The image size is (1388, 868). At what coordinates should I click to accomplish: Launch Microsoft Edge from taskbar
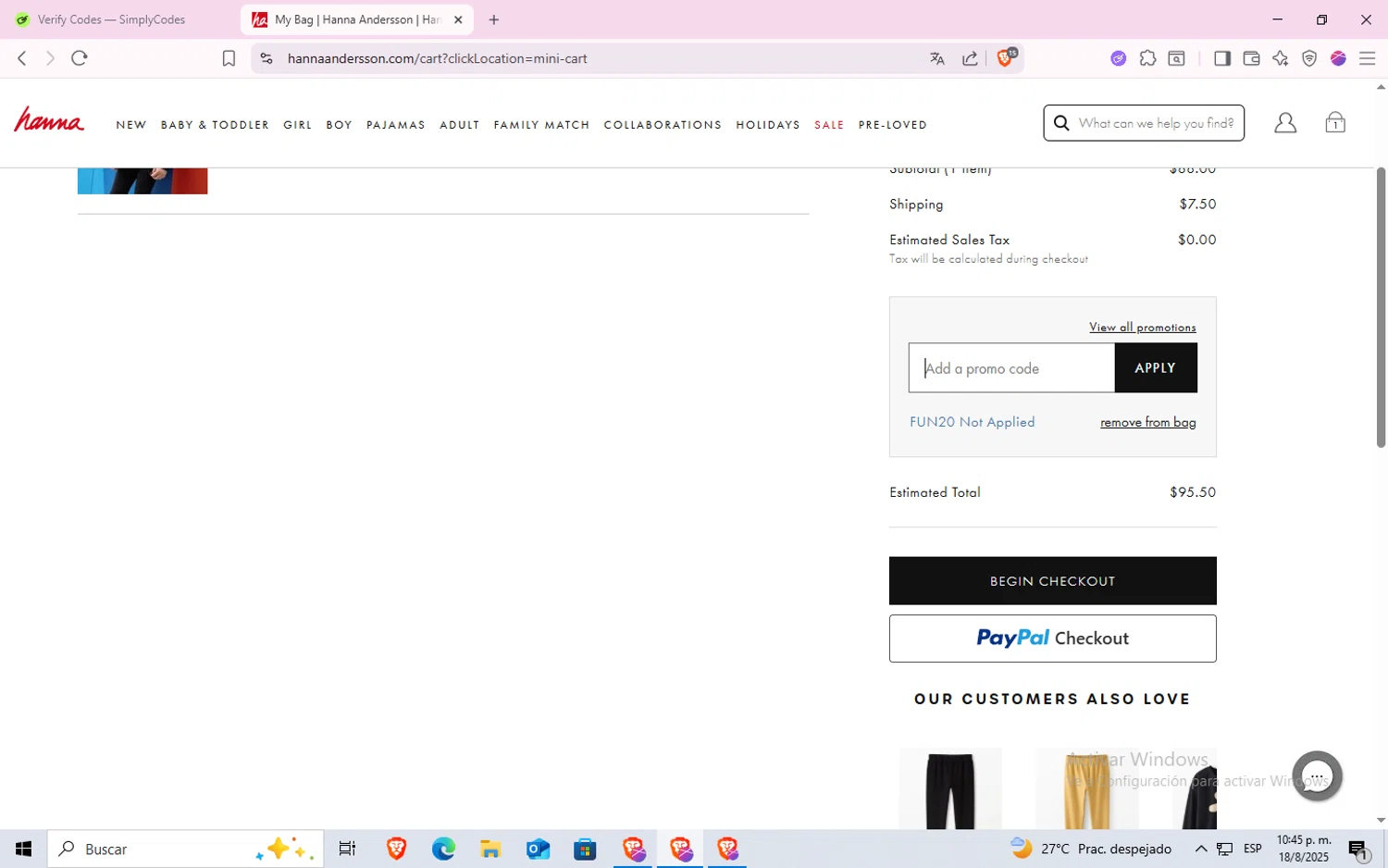click(x=443, y=849)
